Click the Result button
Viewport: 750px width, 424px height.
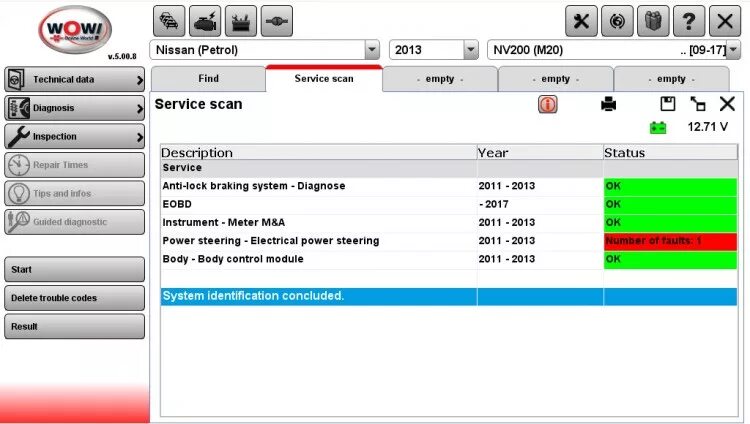[x=74, y=326]
